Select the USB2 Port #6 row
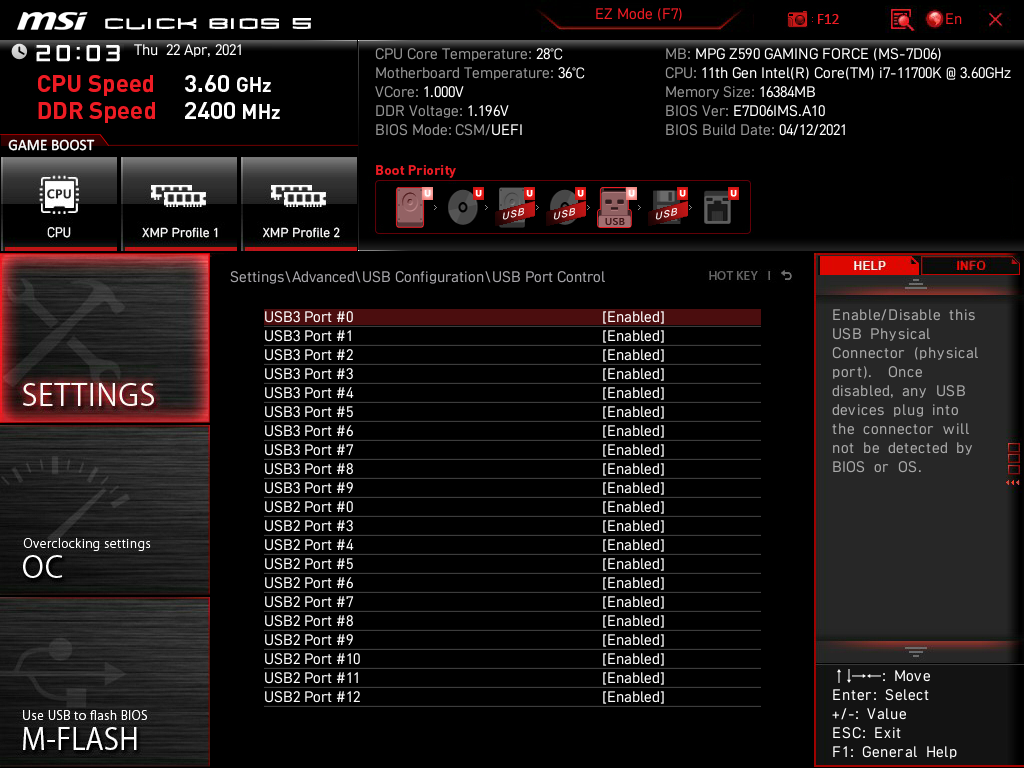Viewport: 1024px width, 768px height. click(x=512, y=583)
